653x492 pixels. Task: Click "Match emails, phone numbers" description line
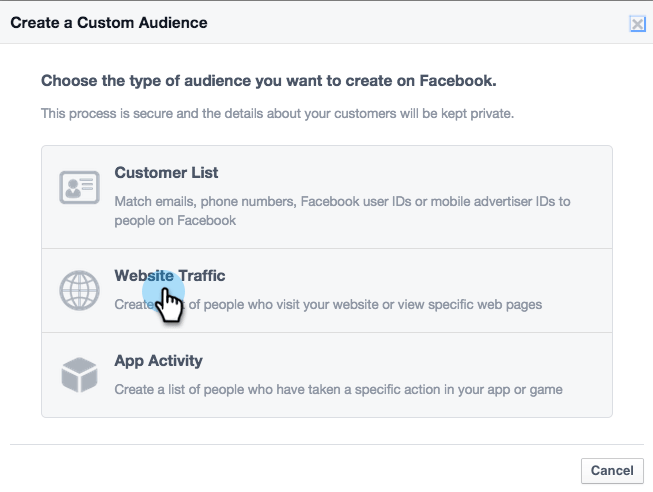pyautogui.click(x=342, y=201)
